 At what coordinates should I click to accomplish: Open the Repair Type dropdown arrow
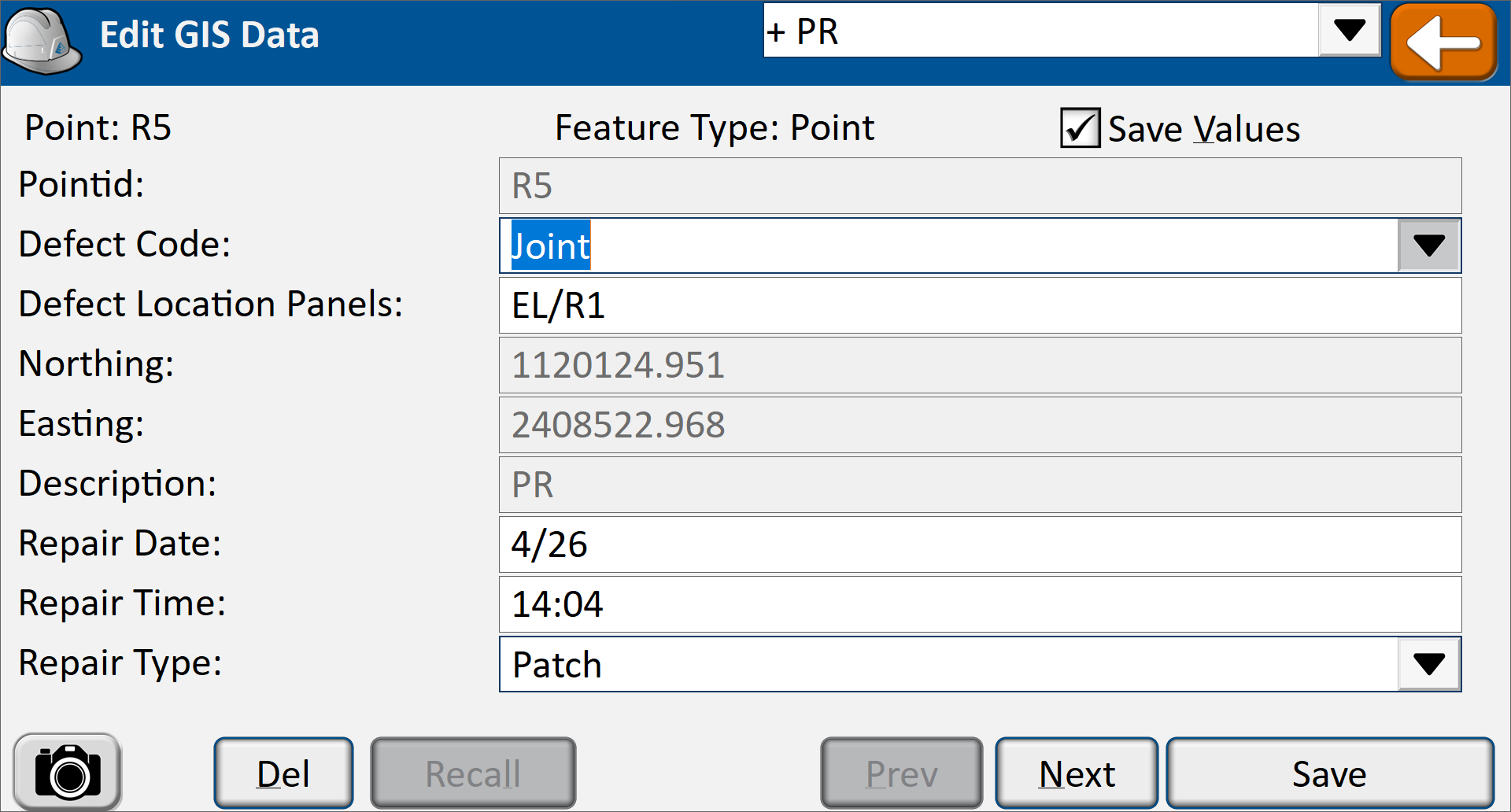pyautogui.click(x=1429, y=664)
